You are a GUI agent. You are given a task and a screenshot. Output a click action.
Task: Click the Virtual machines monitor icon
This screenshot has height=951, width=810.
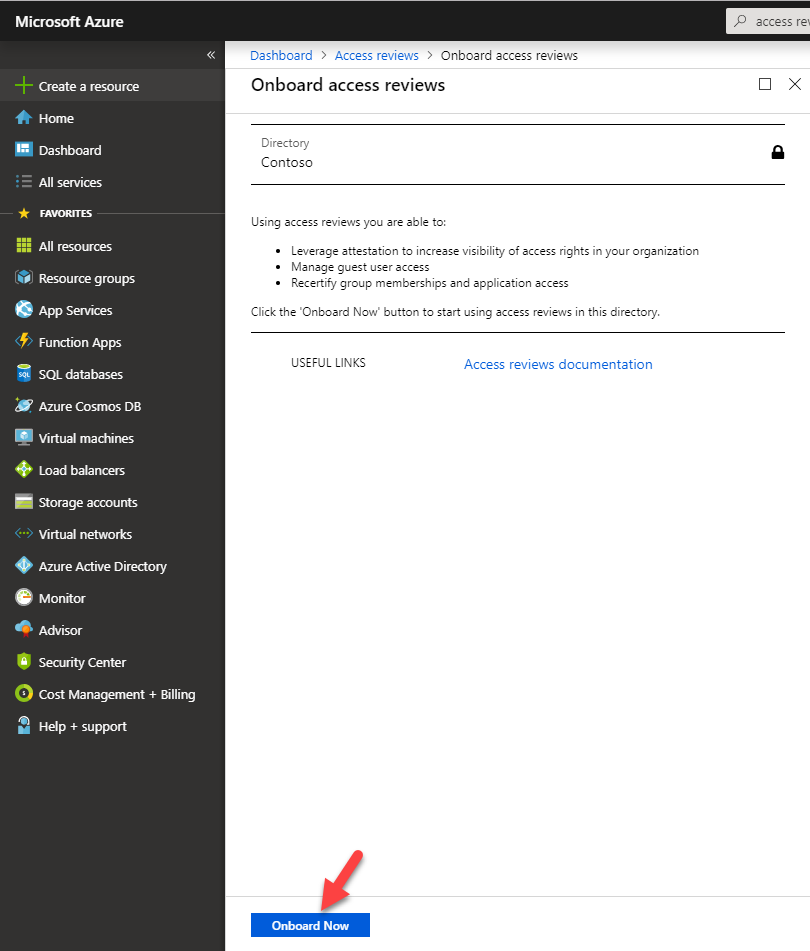(x=24, y=437)
